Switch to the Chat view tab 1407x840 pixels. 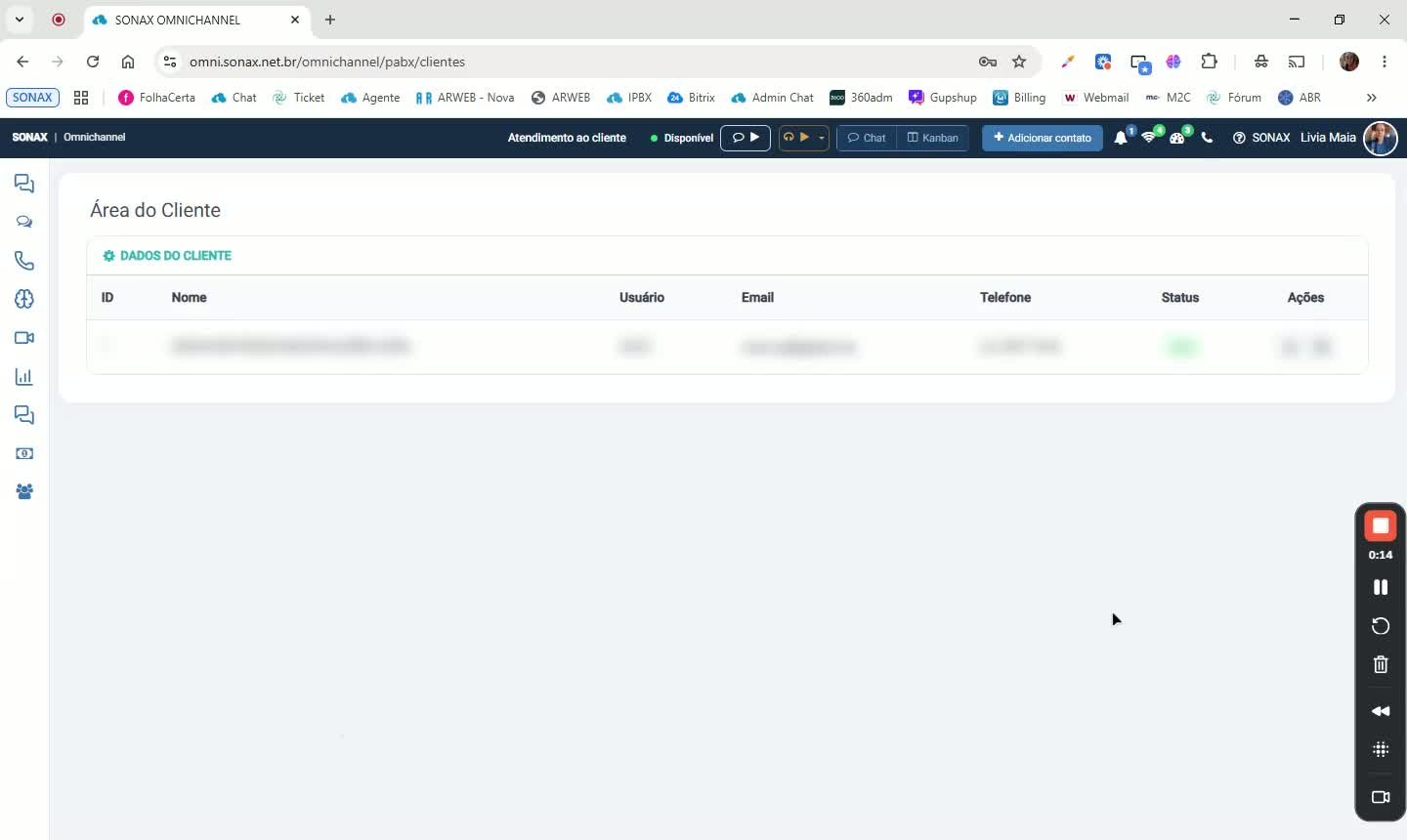pyautogui.click(x=867, y=138)
